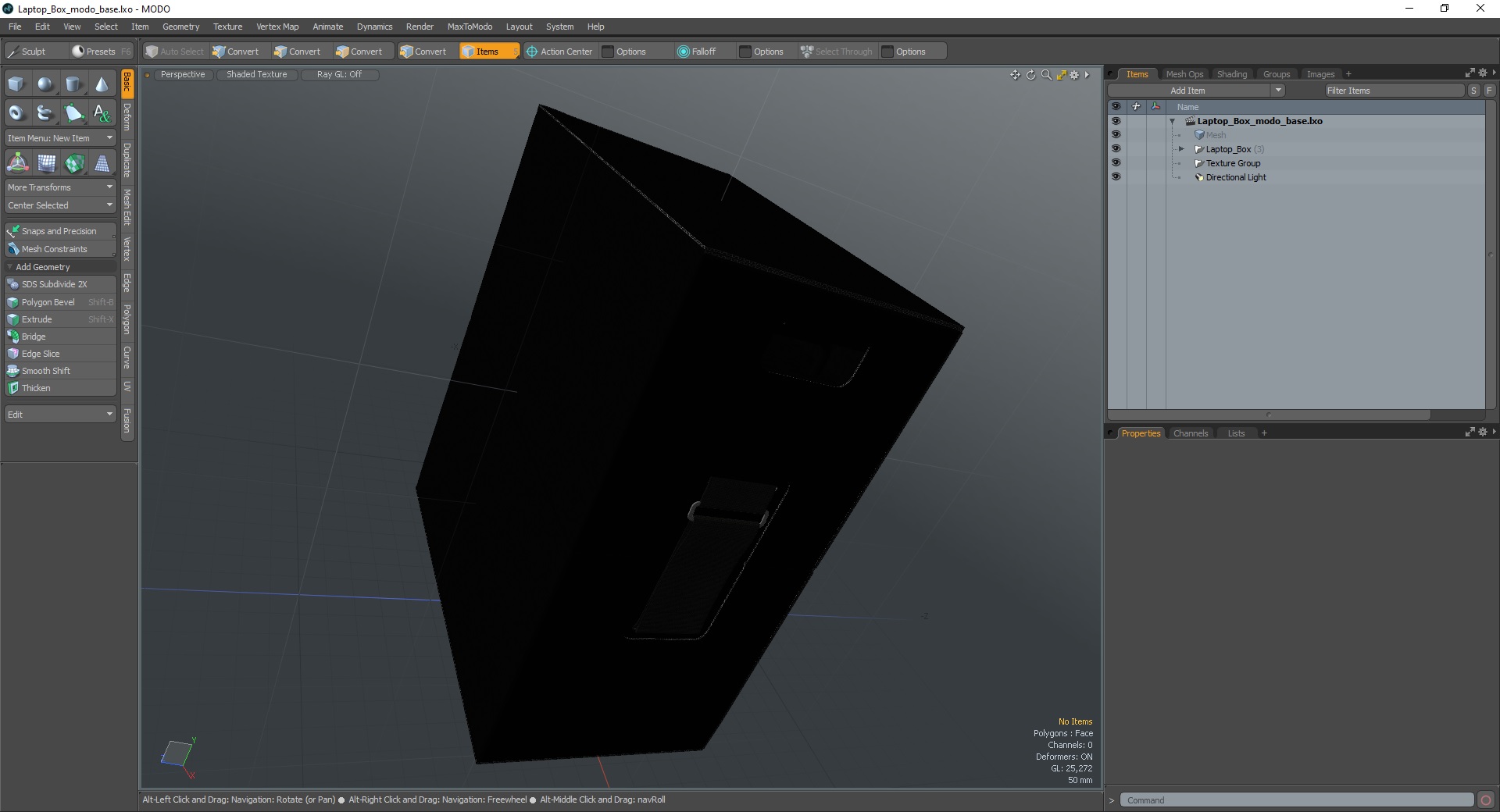Toggle visibility of the Mesh item
The image size is (1500, 812).
[1116, 135]
